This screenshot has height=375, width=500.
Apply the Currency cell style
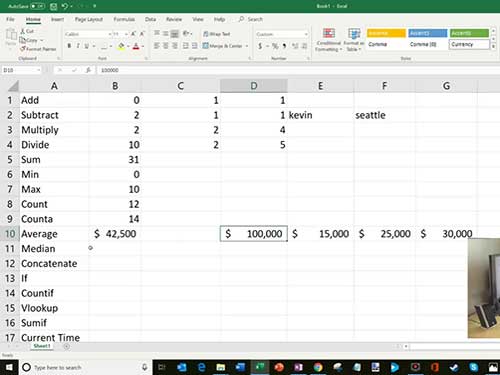(469, 44)
